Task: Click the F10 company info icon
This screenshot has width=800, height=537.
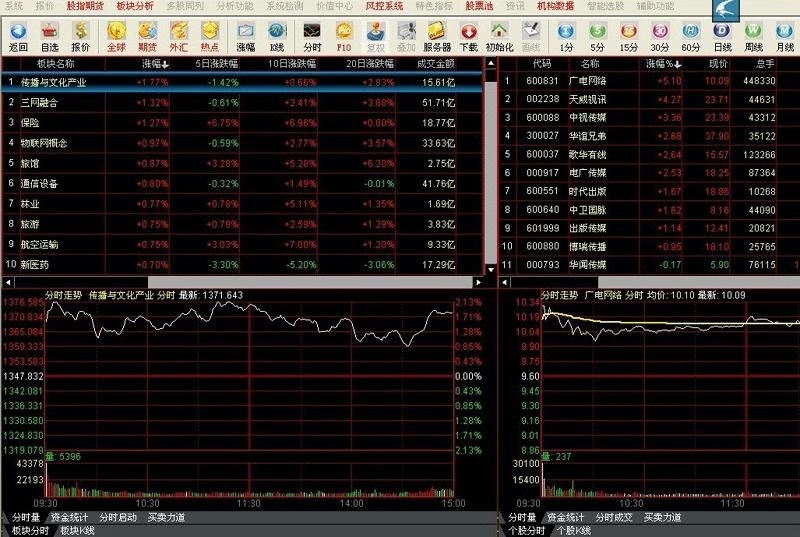Action: 343,36
